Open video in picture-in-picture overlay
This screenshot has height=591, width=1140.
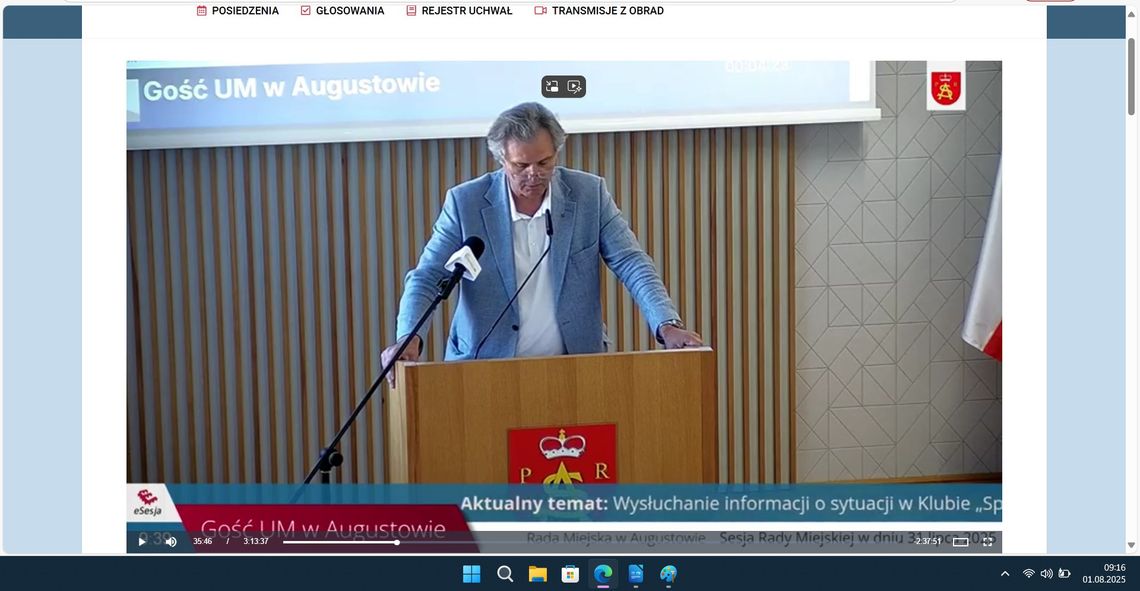pyautogui.click(x=553, y=87)
